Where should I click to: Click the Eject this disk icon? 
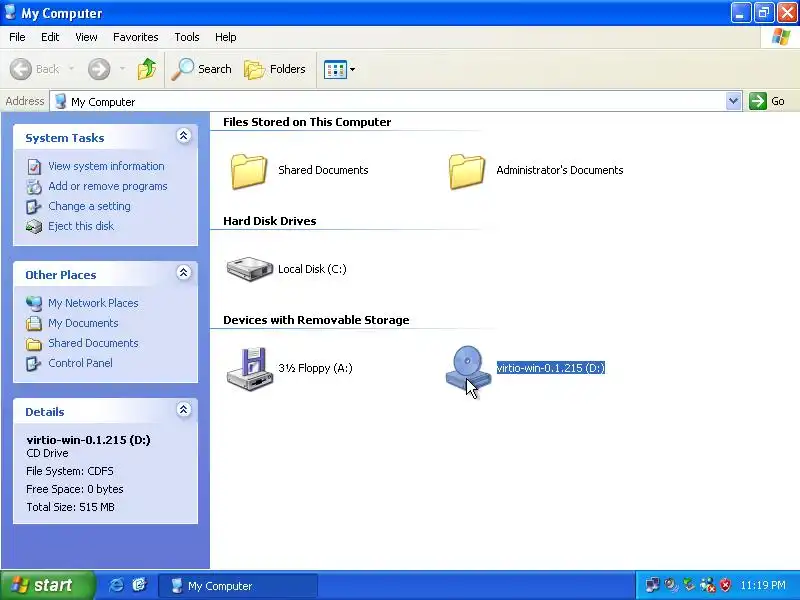(34, 227)
